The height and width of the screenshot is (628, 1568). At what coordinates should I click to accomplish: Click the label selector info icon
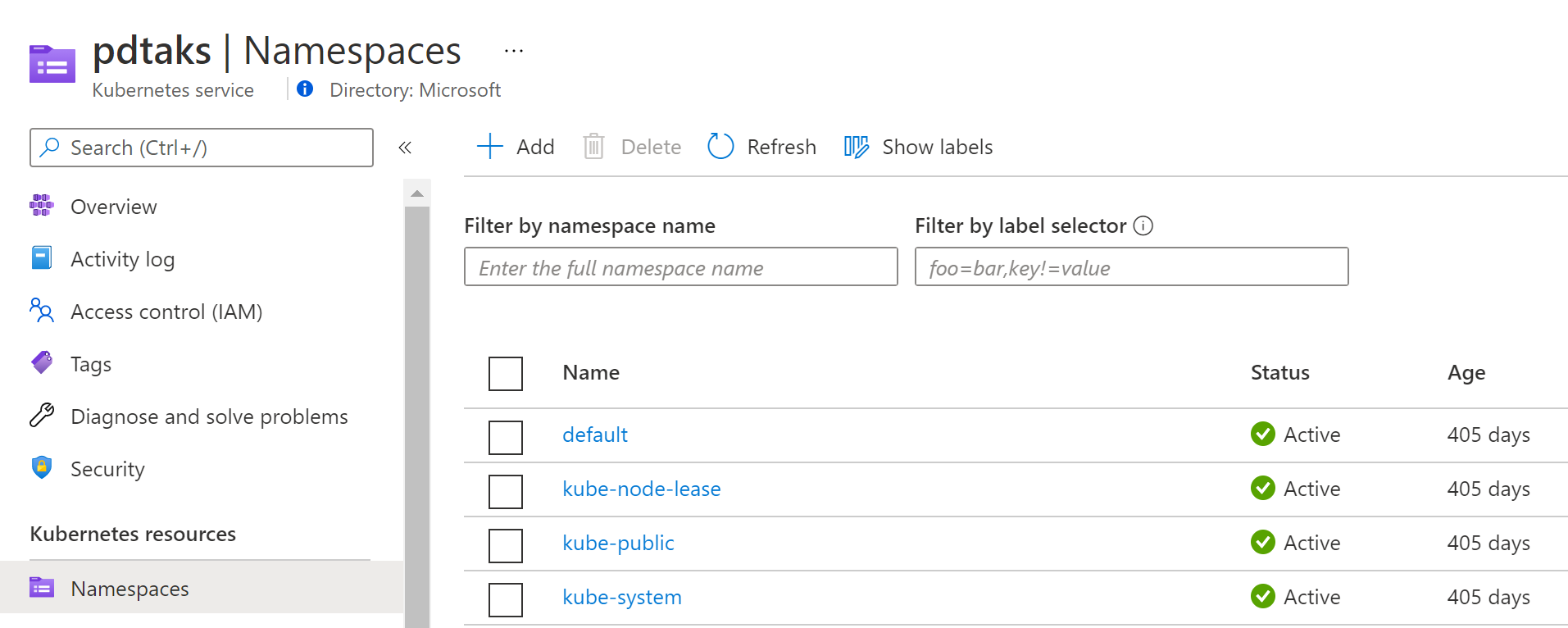tap(1143, 225)
